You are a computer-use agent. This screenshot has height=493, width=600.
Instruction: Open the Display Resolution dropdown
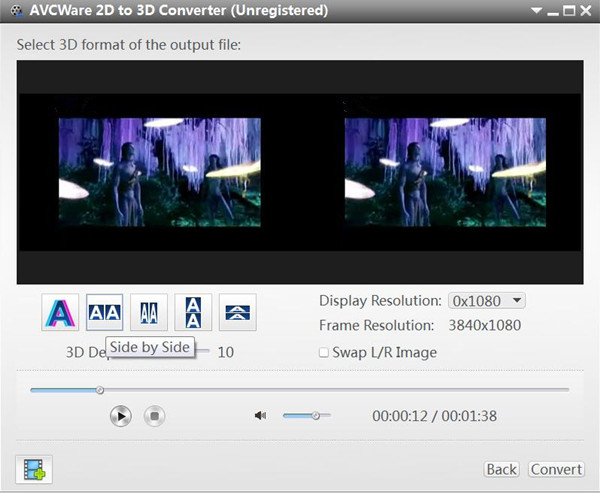click(487, 301)
